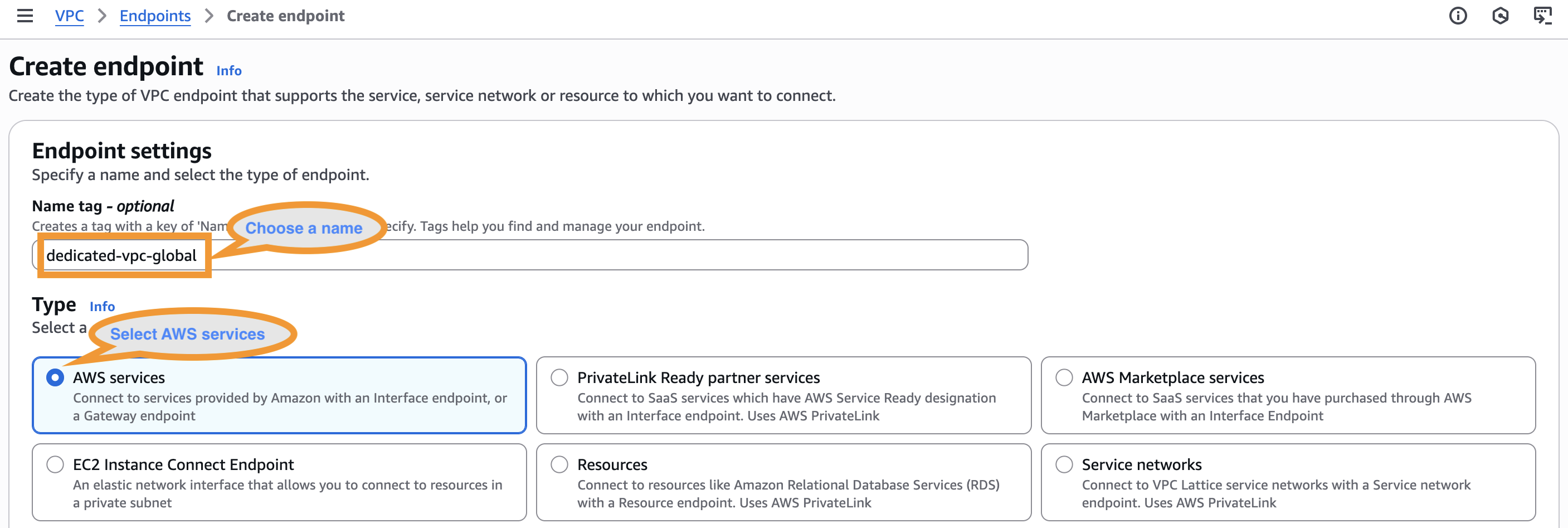Viewport: 1568px width, 528px height.
Task: Open Info link beside Create endpoint heading
Action: pyautogui.click(x=229, y=71)
